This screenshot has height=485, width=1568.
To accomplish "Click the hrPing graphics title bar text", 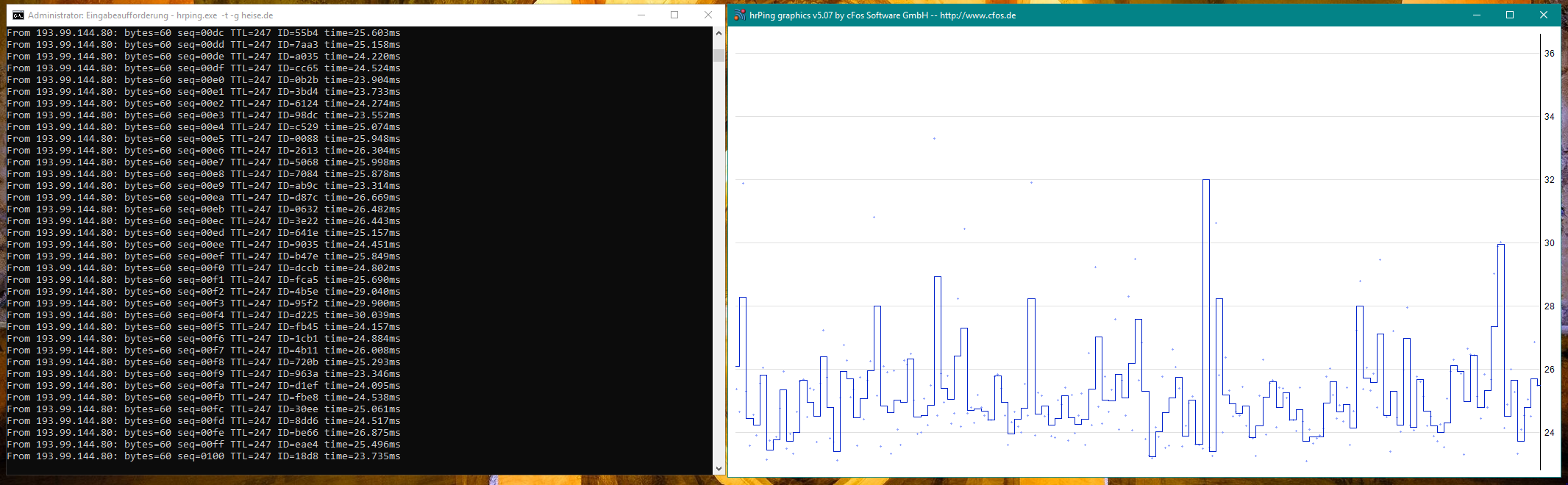I will pyautogui.click(x=883, y=15).
